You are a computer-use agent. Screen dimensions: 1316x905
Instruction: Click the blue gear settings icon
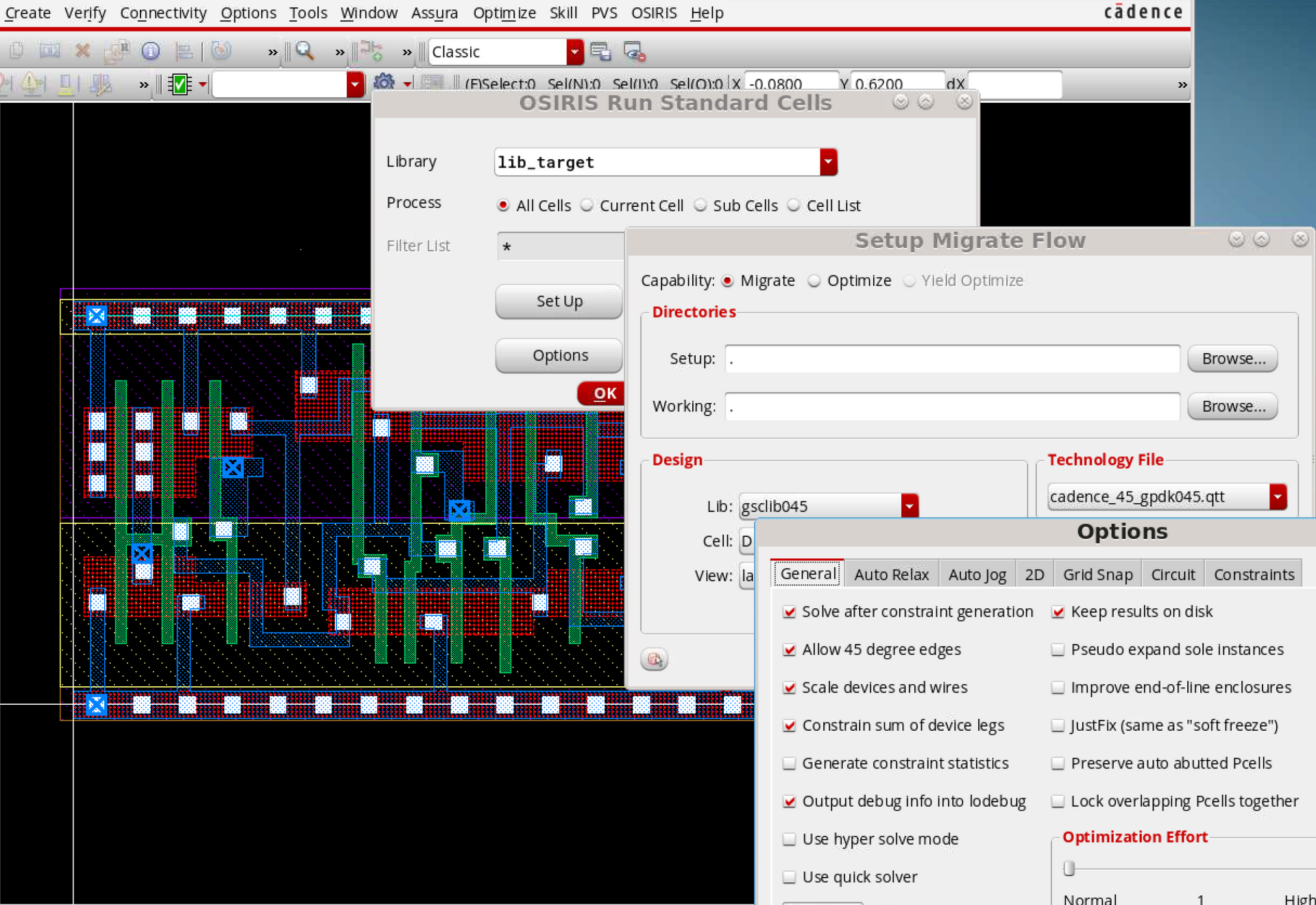384,83
